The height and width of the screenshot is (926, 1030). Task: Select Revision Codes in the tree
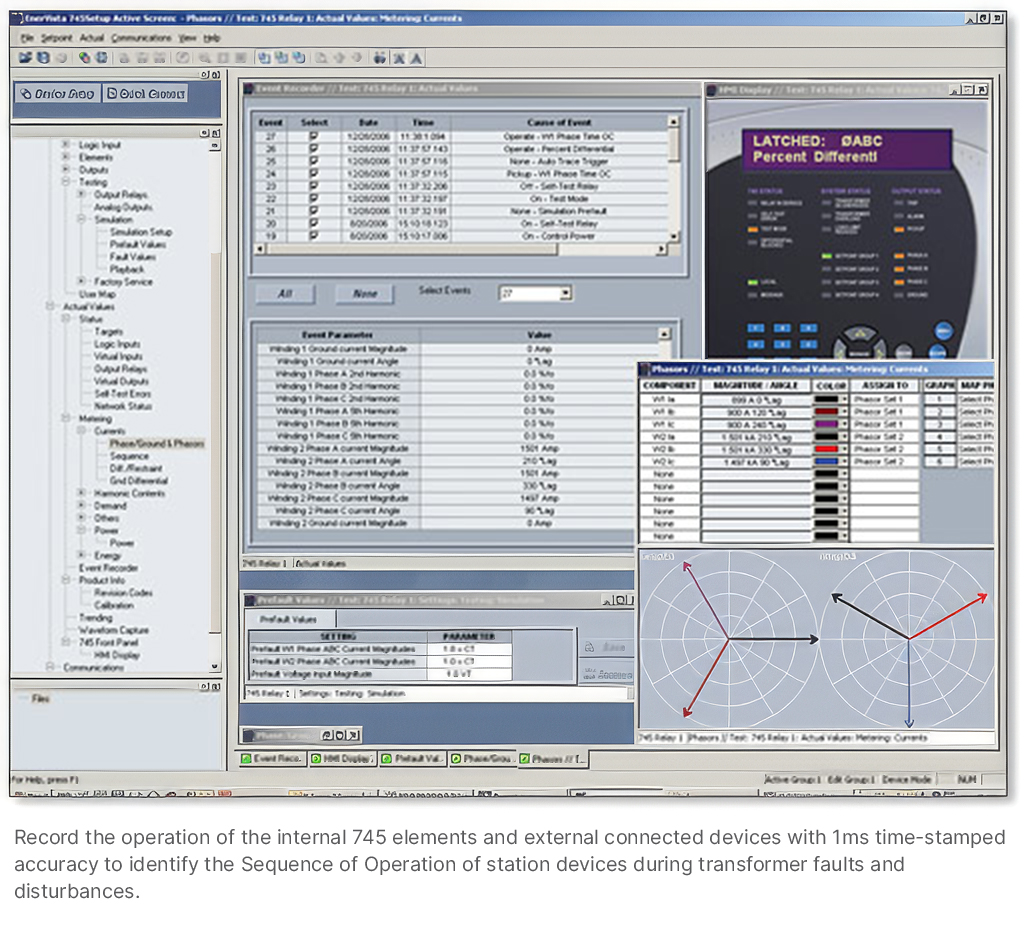coord(123,592)
